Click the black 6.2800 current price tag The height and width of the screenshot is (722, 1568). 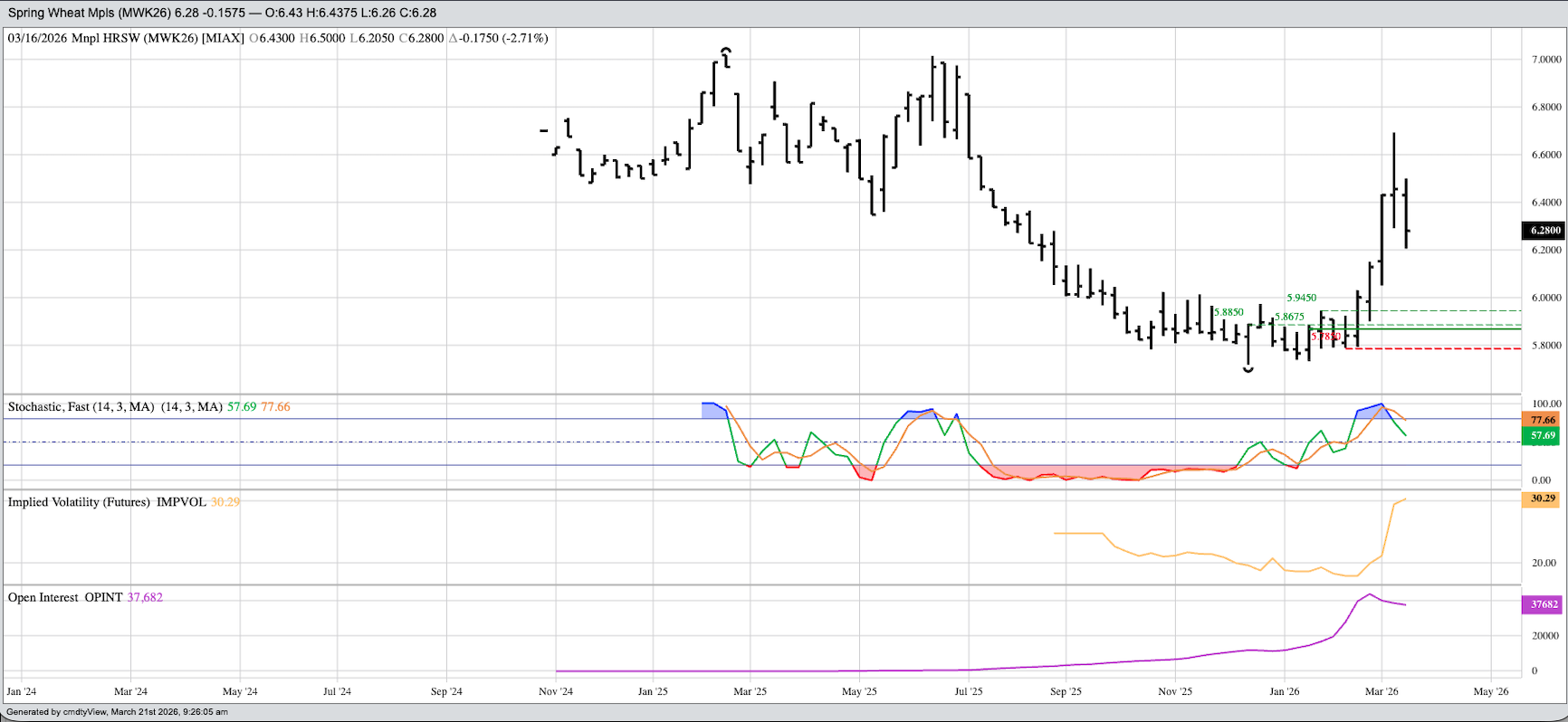[1544, 231]
